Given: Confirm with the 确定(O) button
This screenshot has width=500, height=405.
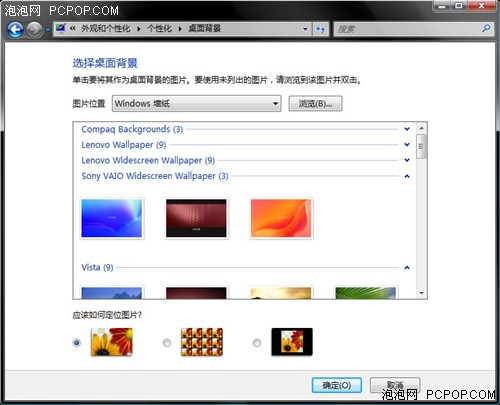Looking at the screenshot, I should pyautogui.click(x=337, y=385).
